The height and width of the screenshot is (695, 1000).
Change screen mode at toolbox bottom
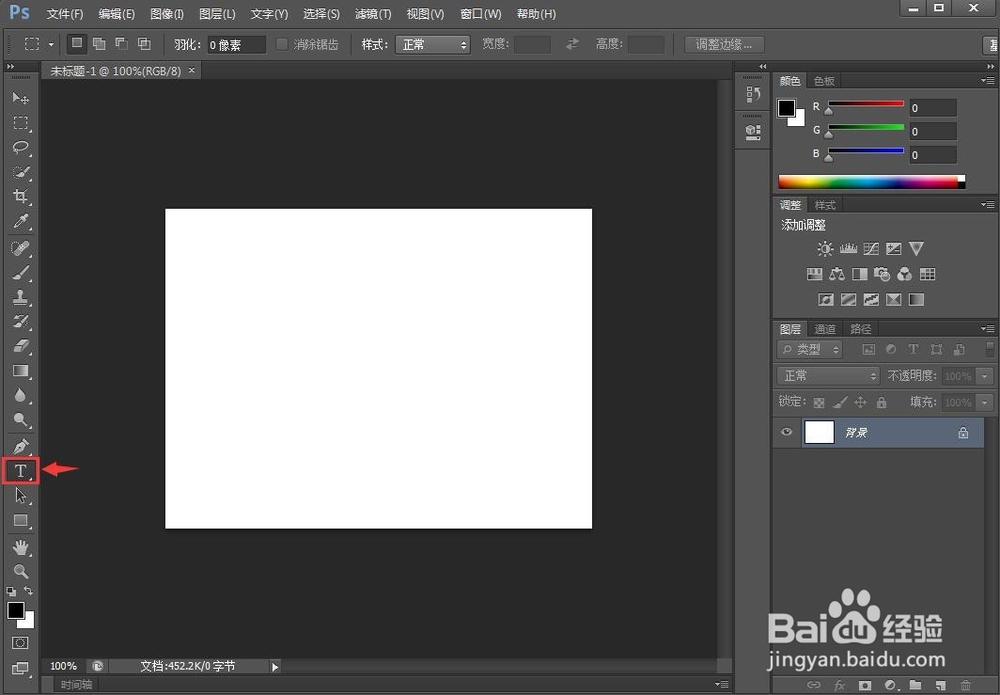click(20, 668)
